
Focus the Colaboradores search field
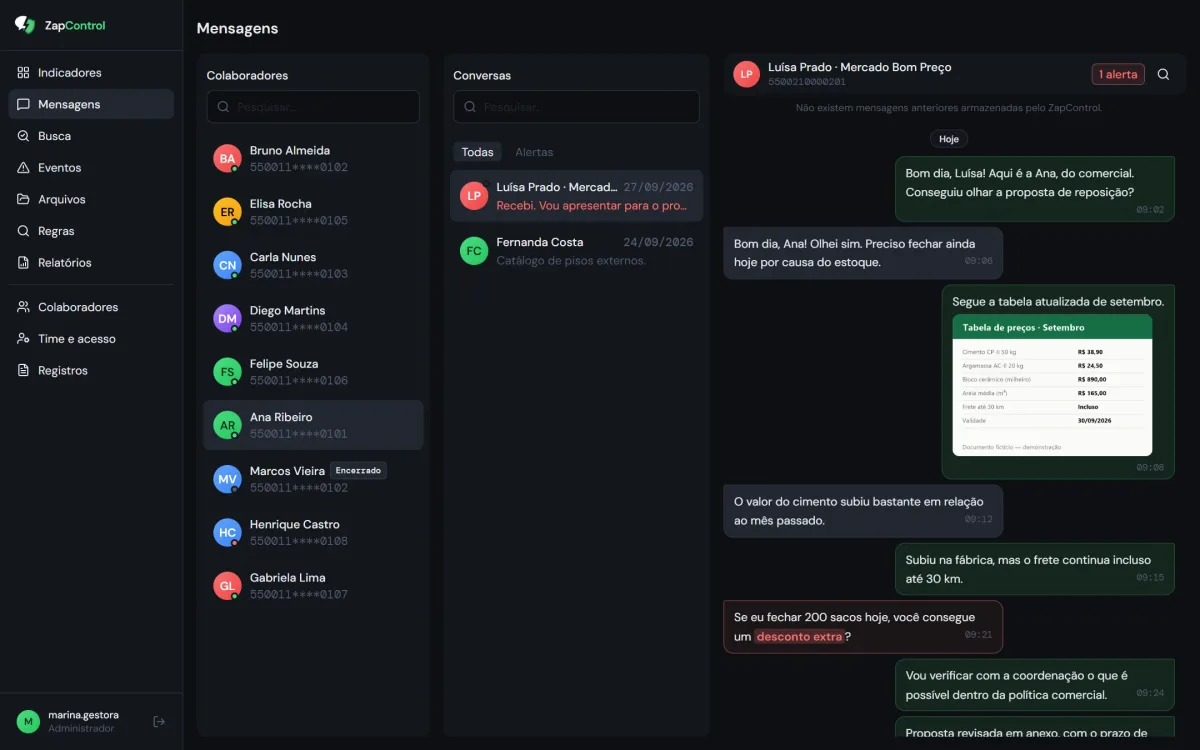click(x=313, y=107)
